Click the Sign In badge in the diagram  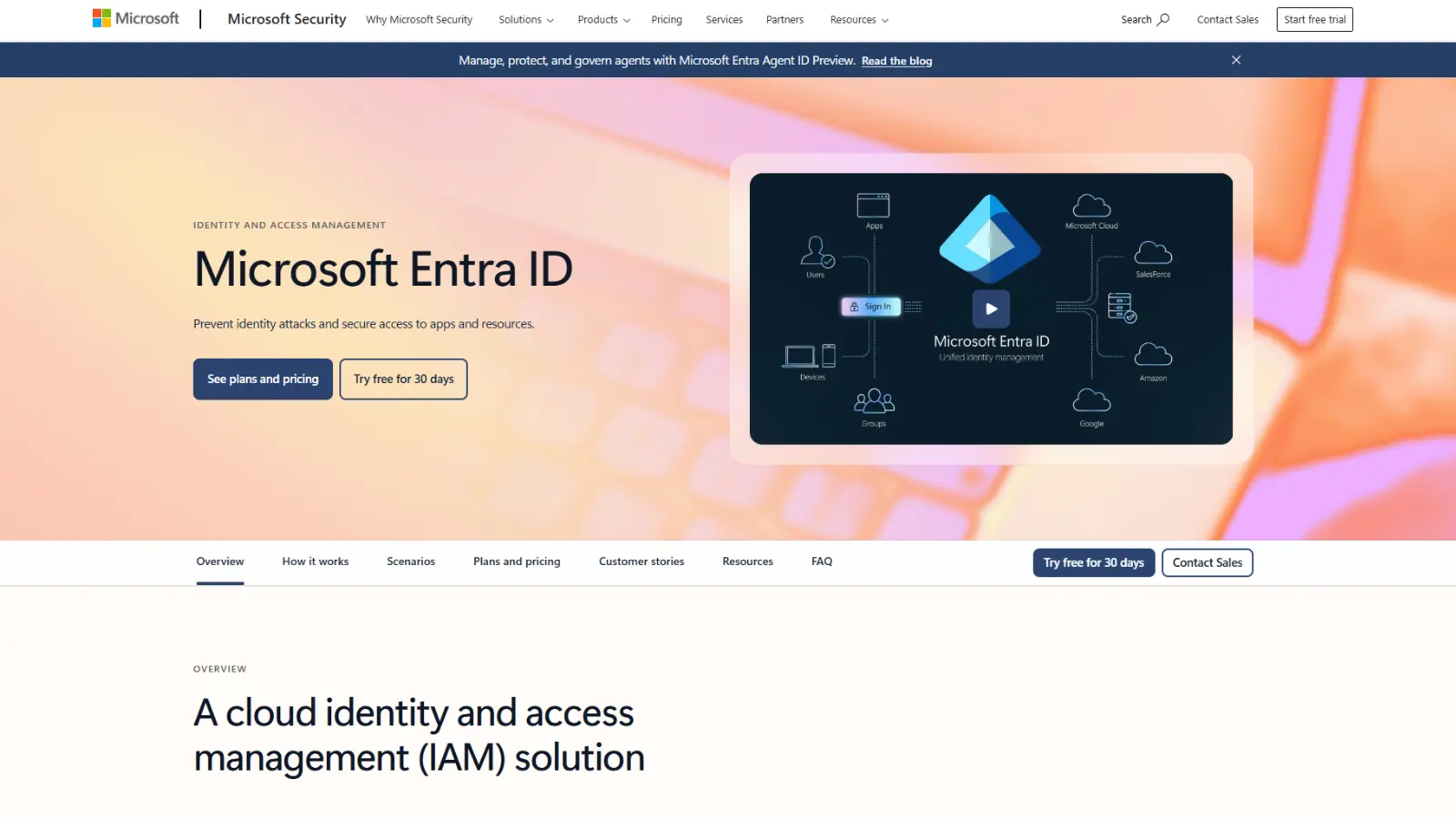[871, 307]
